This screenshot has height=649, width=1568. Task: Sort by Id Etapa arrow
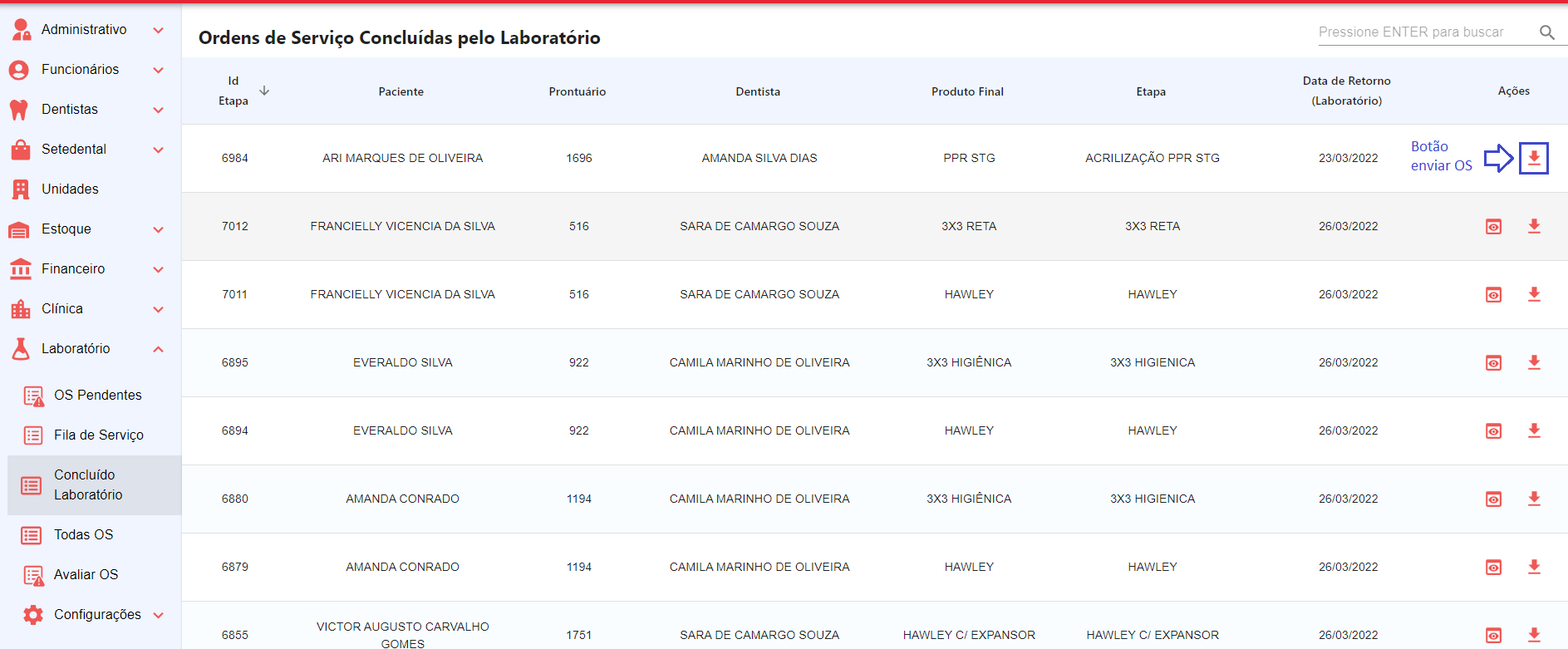pos(264,91)
